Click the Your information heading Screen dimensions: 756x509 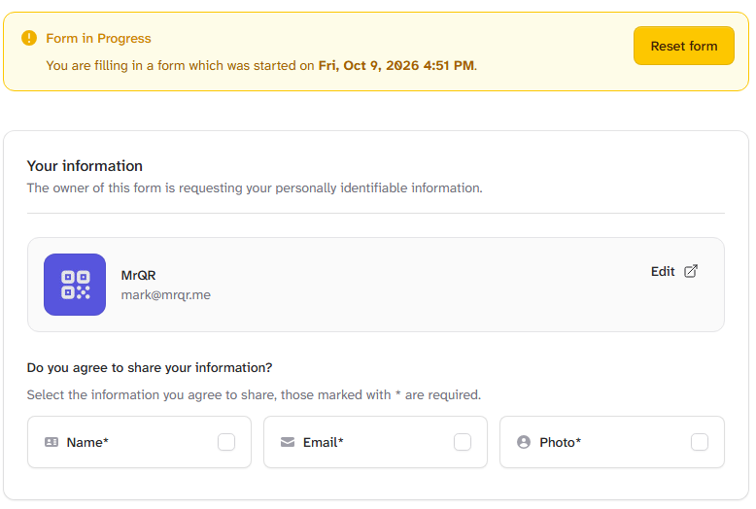(x=84, y=166)
